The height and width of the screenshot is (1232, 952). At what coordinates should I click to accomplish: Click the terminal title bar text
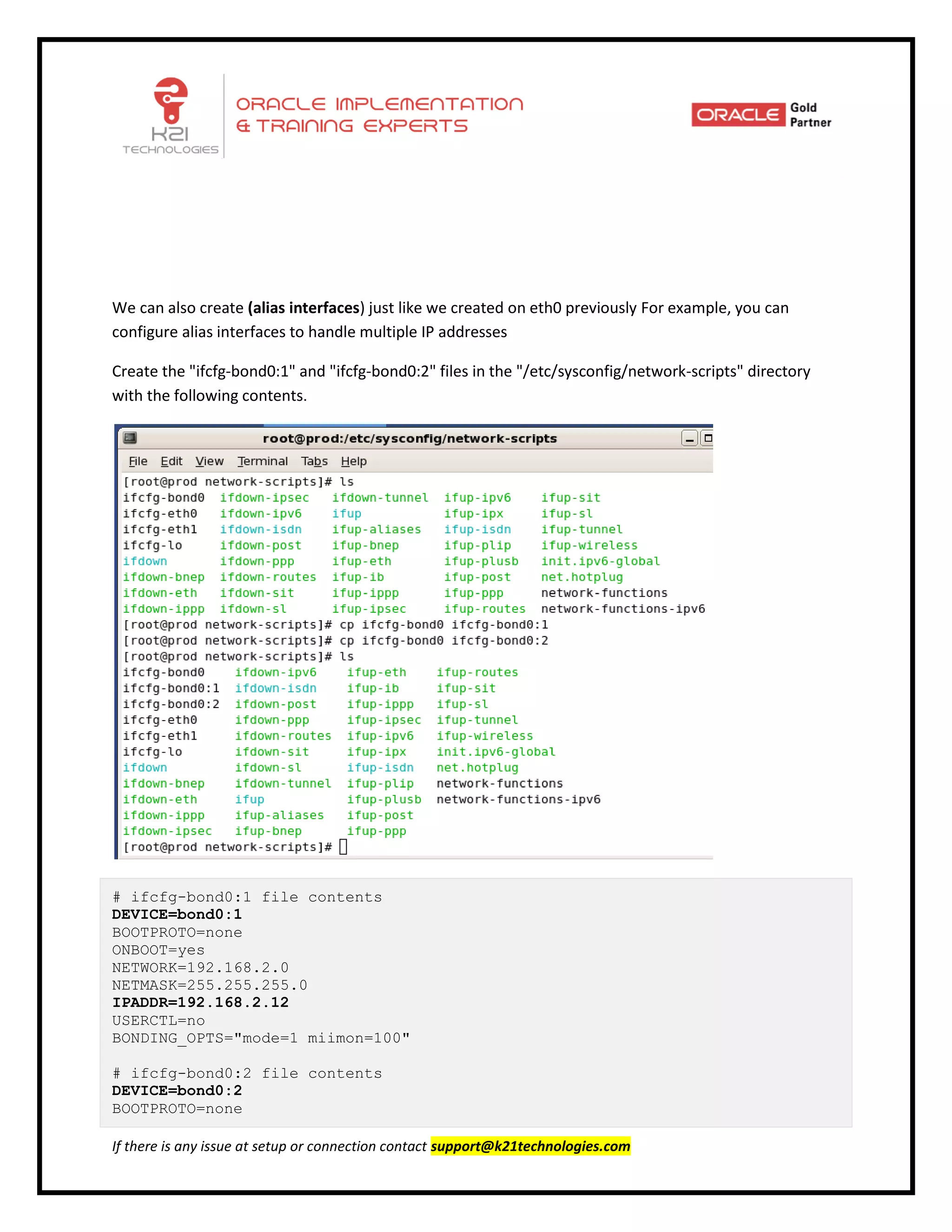(x=410, y=438)
